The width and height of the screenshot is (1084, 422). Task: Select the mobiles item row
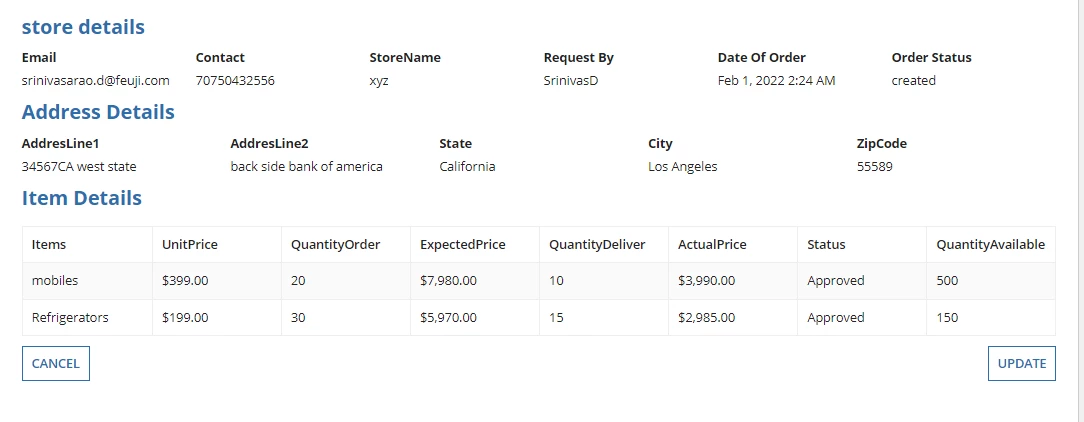click(x=539, y=281)
